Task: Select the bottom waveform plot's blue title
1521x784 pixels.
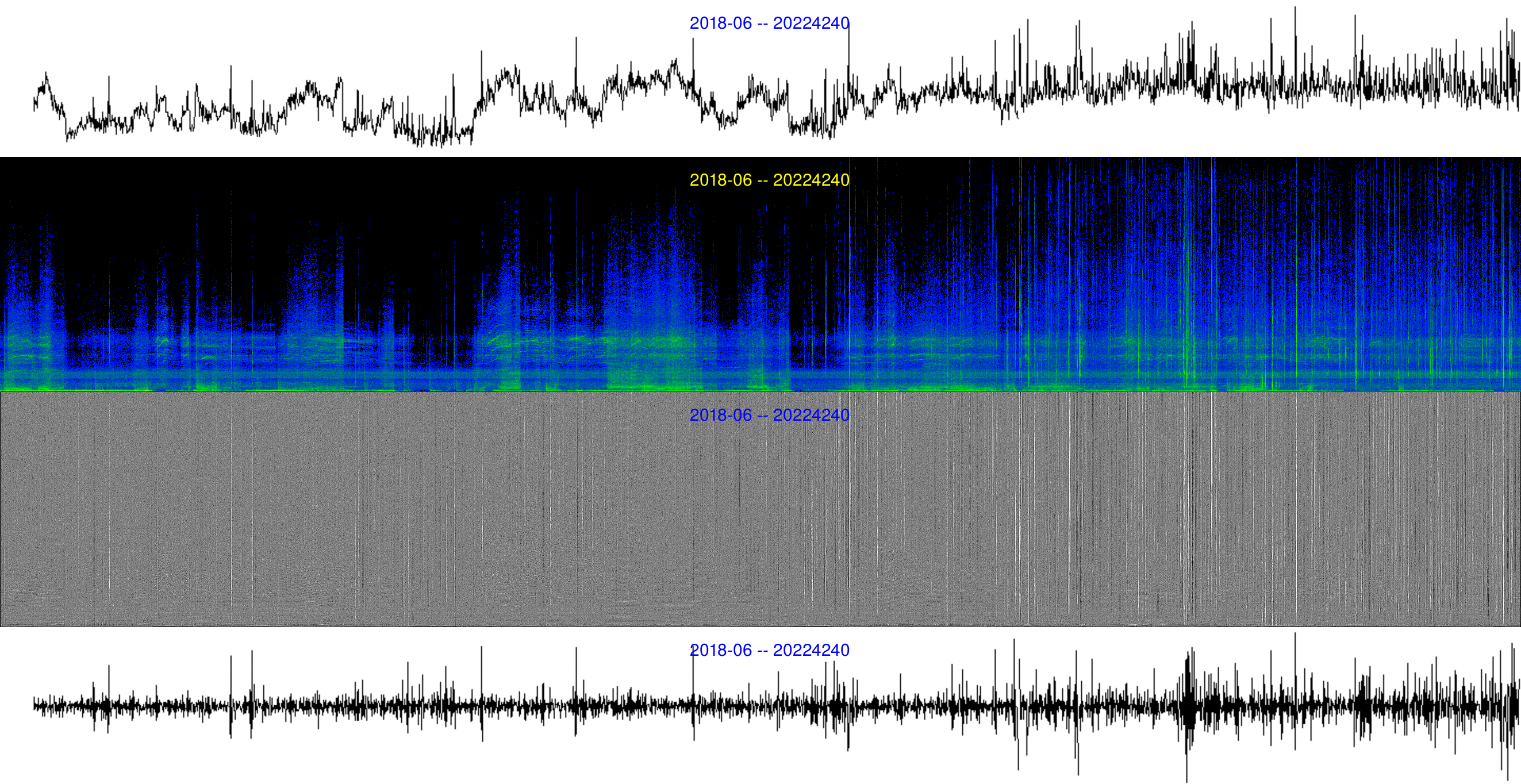Action: tap(769, 650)
